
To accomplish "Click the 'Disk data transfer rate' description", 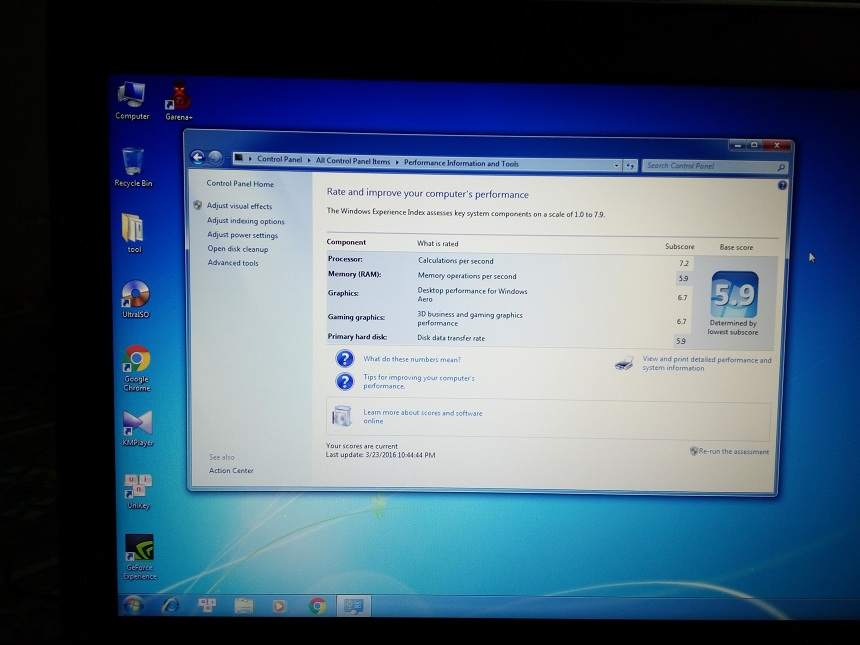I will (x=451, y=338).
